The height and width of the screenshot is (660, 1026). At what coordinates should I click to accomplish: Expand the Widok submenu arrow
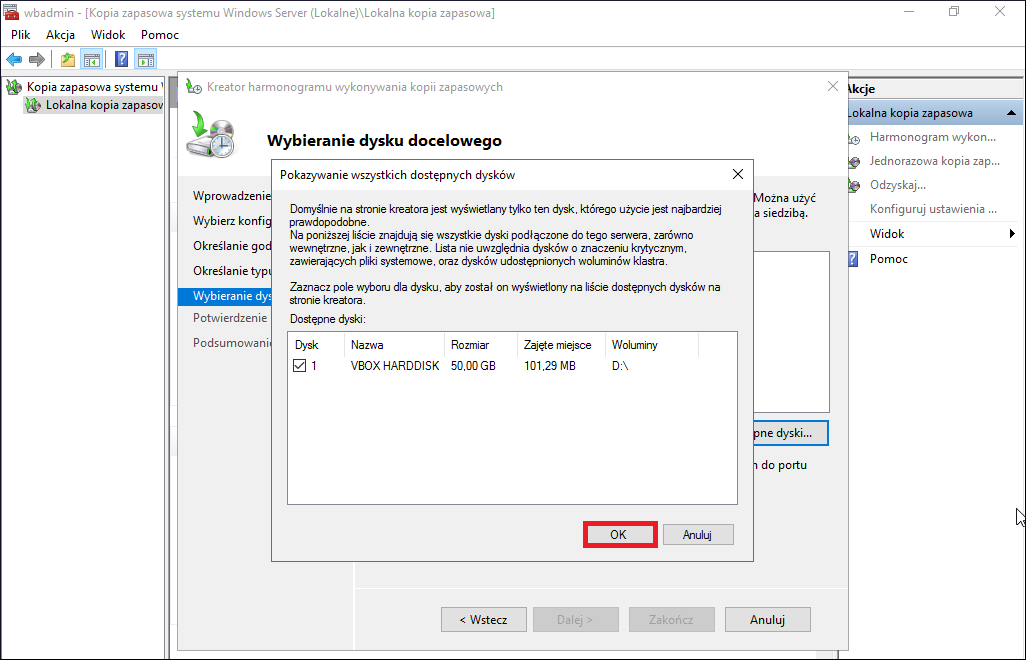click(1012, 234)
